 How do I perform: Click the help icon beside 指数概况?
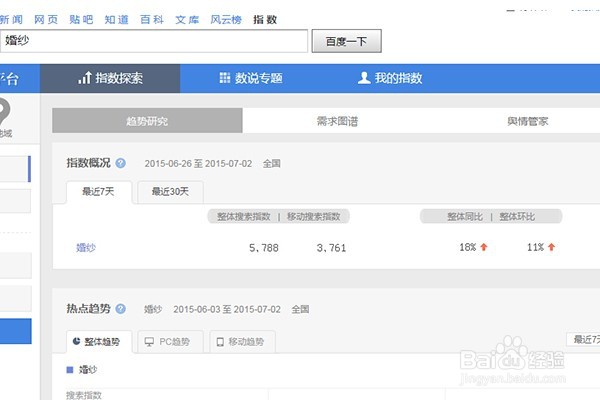pos(121,163)
